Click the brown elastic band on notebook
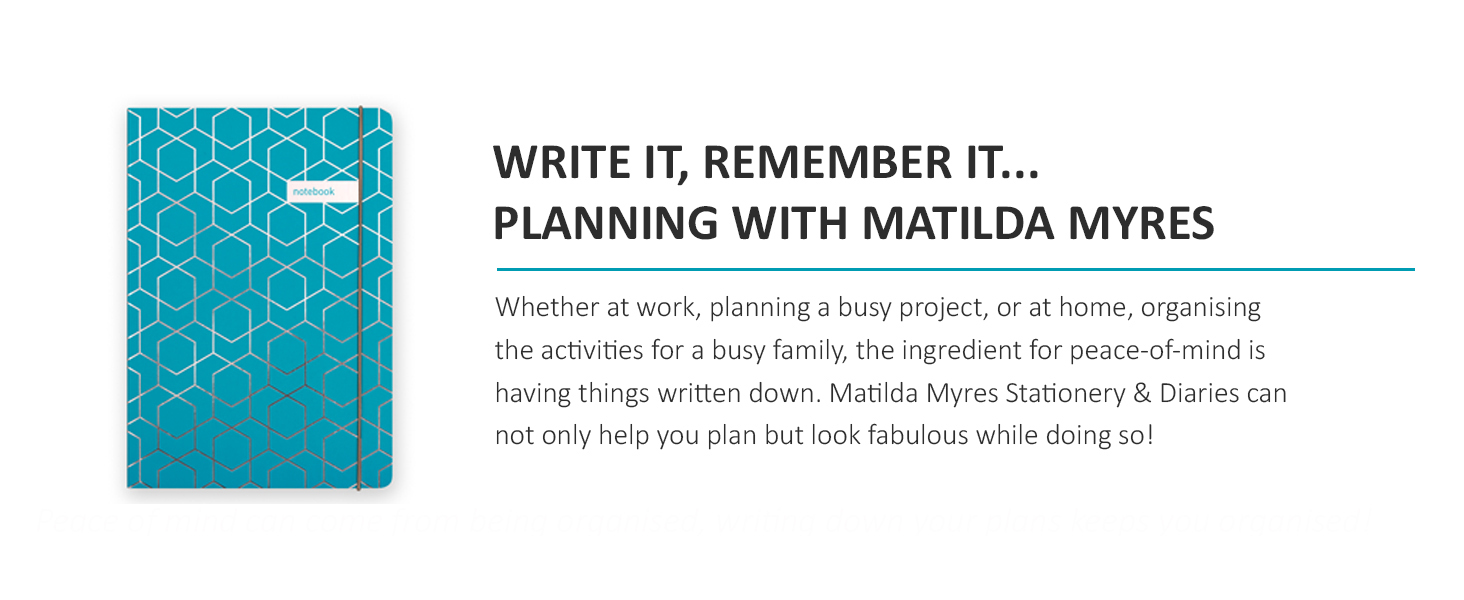 click(x=360, y=297)
